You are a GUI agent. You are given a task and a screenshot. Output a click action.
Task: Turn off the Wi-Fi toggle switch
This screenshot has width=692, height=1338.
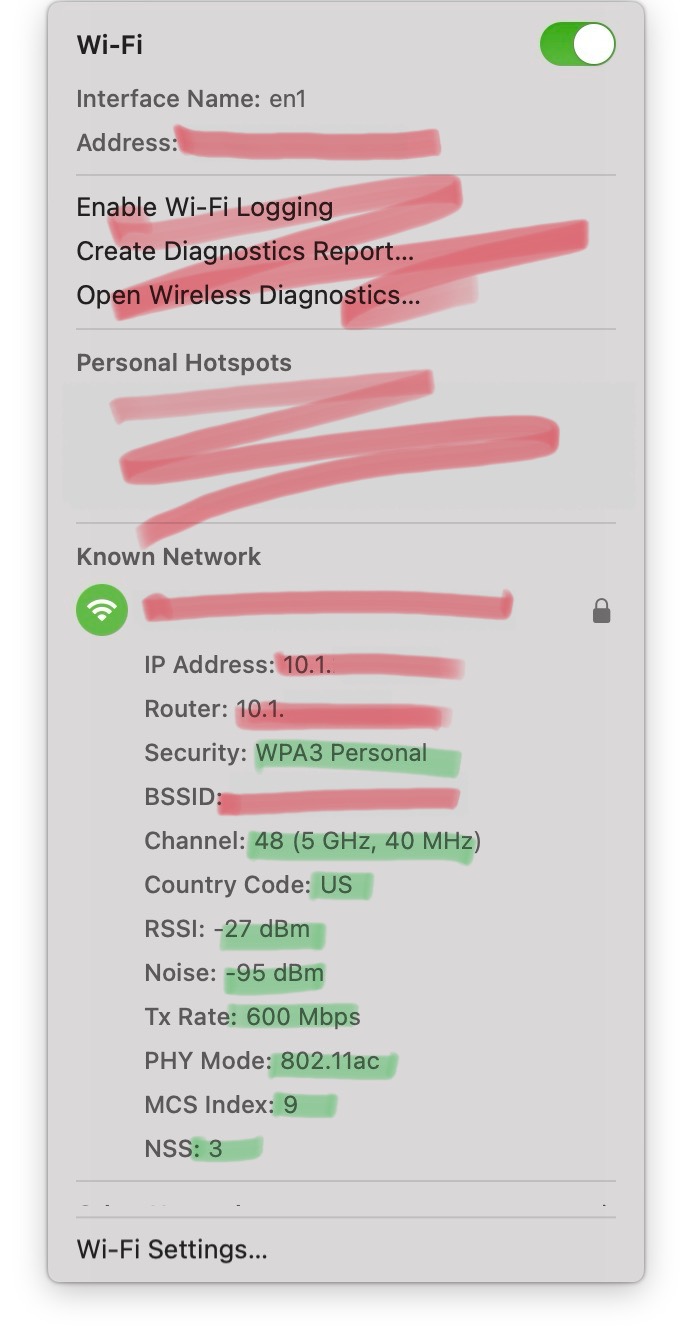tap(577, 45)
